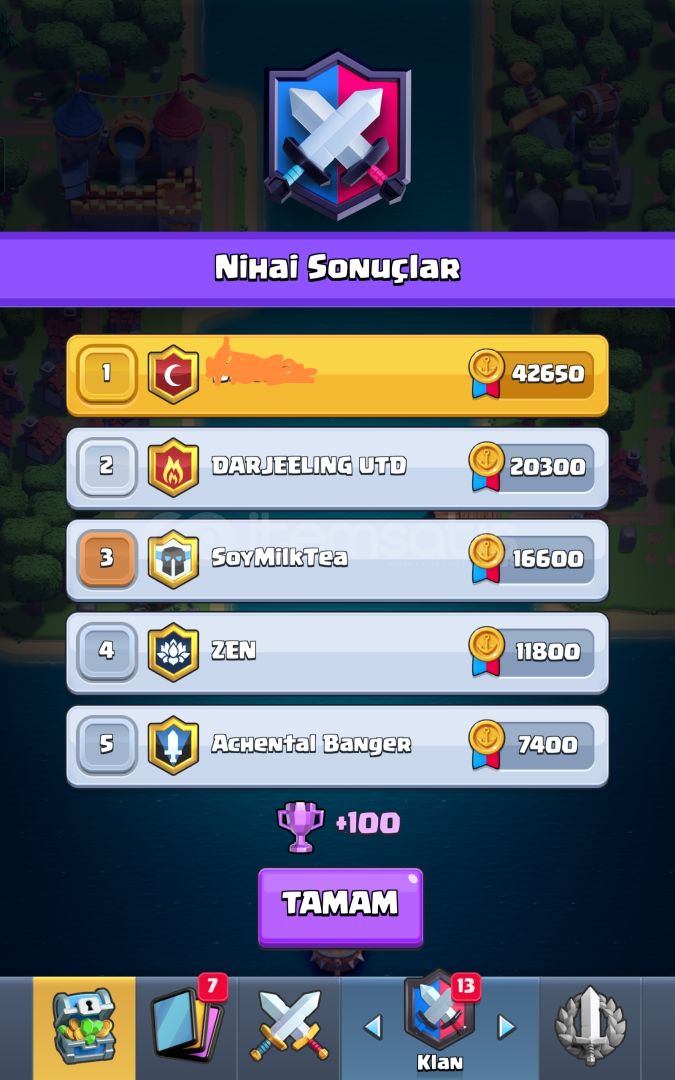
Task: Click the right arrow beside Klan
Action: (x=507, y=1027)
